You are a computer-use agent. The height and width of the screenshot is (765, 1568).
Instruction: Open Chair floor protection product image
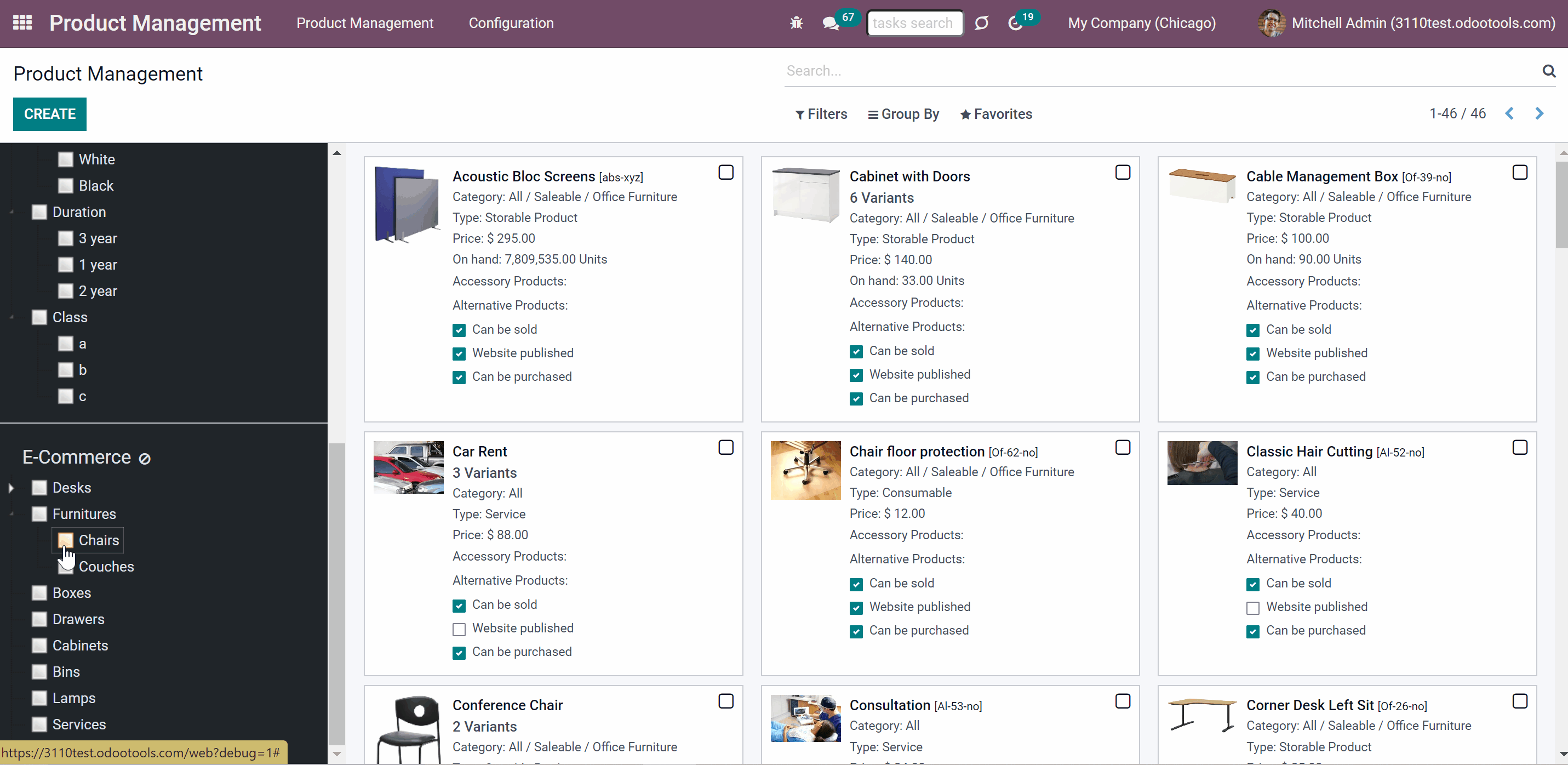click(805, 470)
